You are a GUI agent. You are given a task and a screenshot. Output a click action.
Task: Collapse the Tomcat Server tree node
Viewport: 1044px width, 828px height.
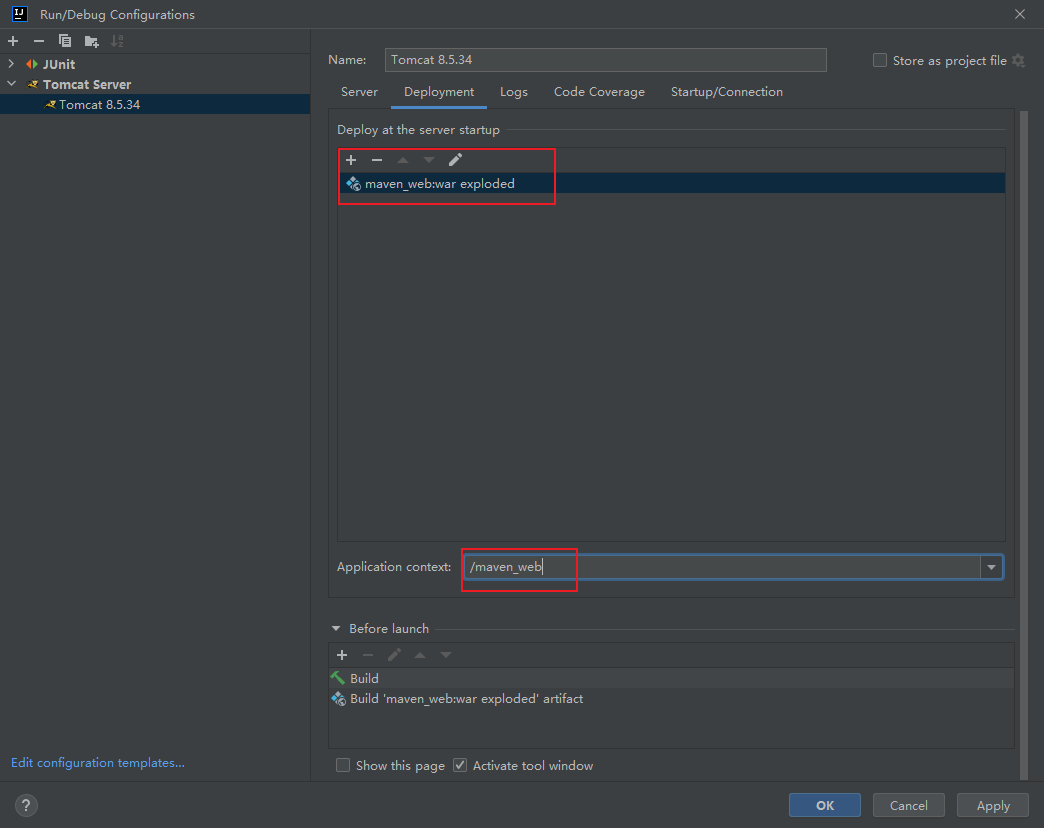point(12,84)
